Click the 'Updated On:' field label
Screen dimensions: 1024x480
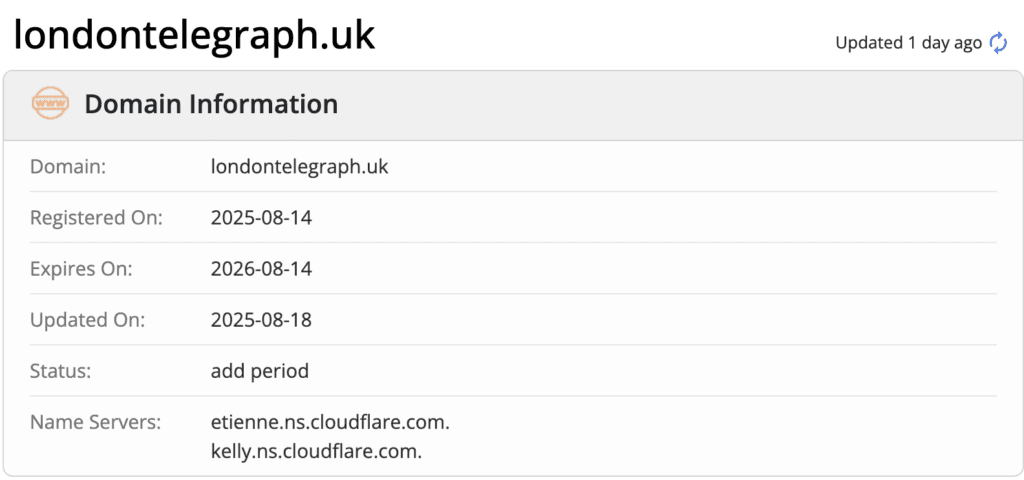coord(88,320)
